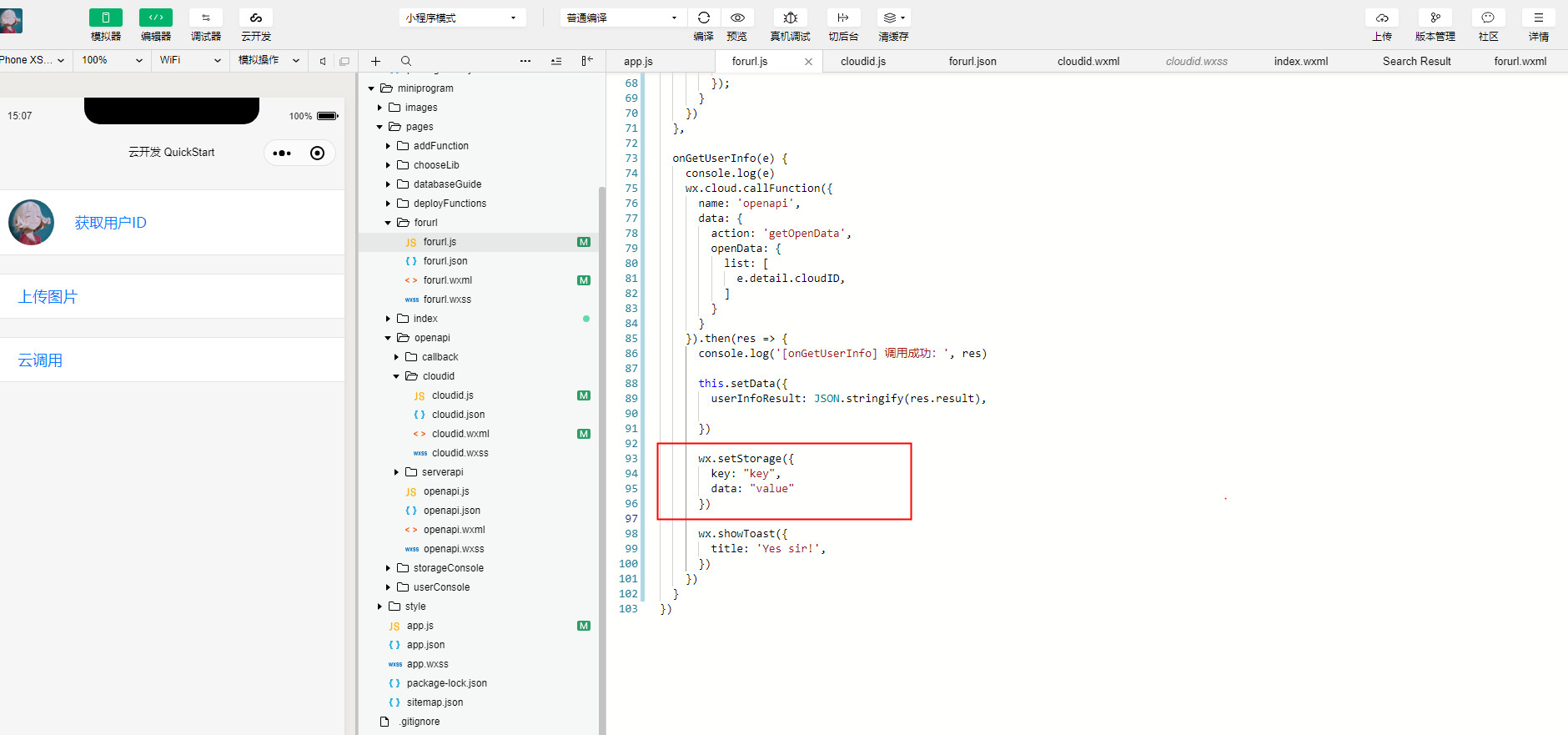Open cloud development (云开发) console

[256, 18]
